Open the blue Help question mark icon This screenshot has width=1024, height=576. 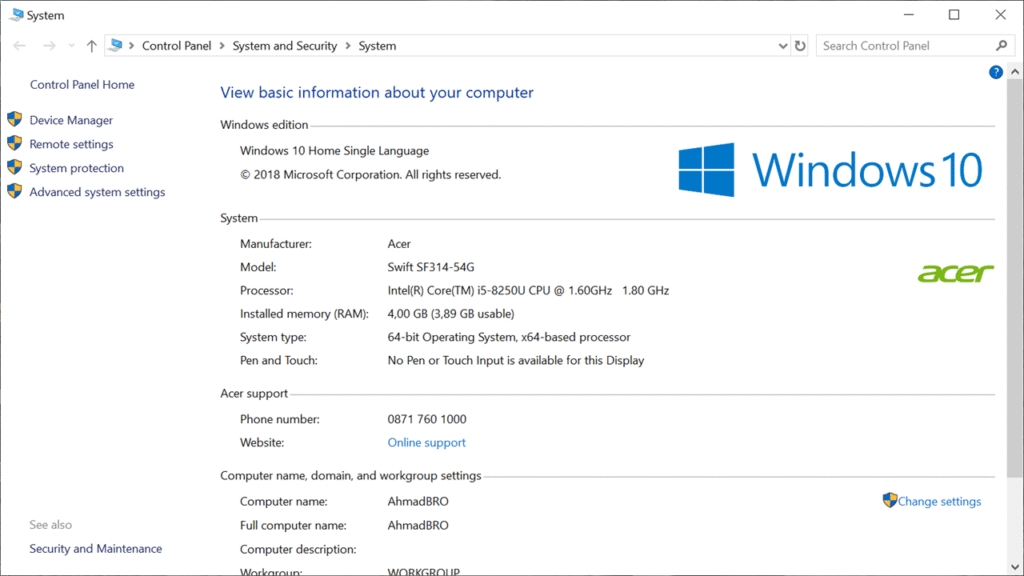click(995, 72)
